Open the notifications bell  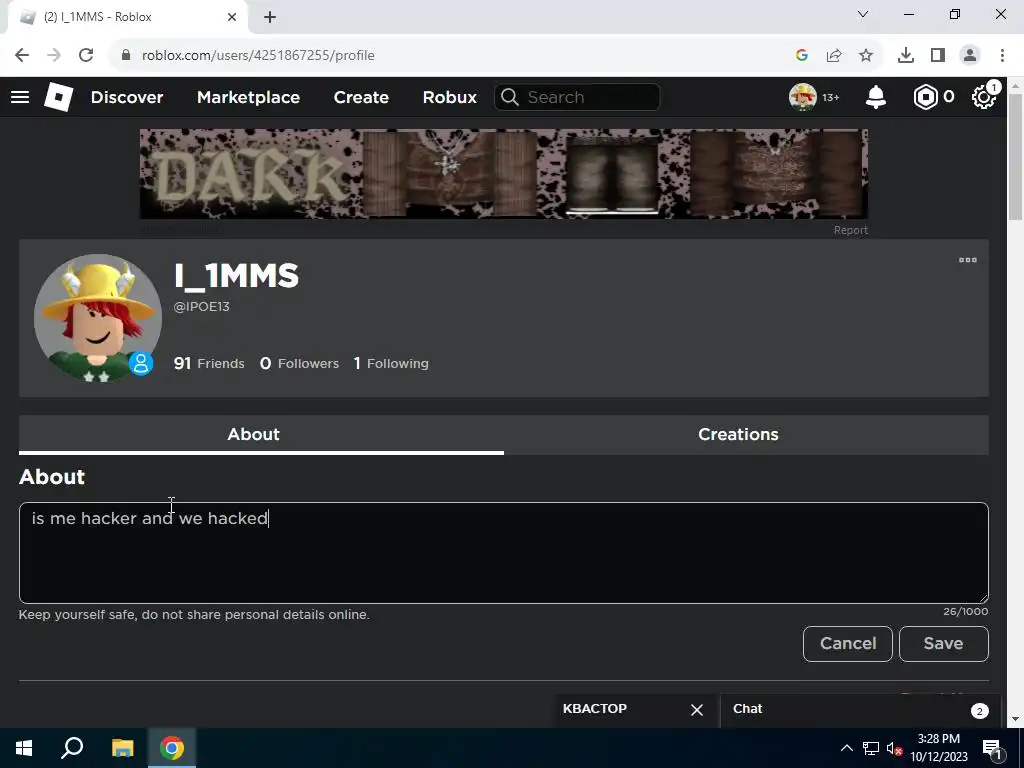876,97
